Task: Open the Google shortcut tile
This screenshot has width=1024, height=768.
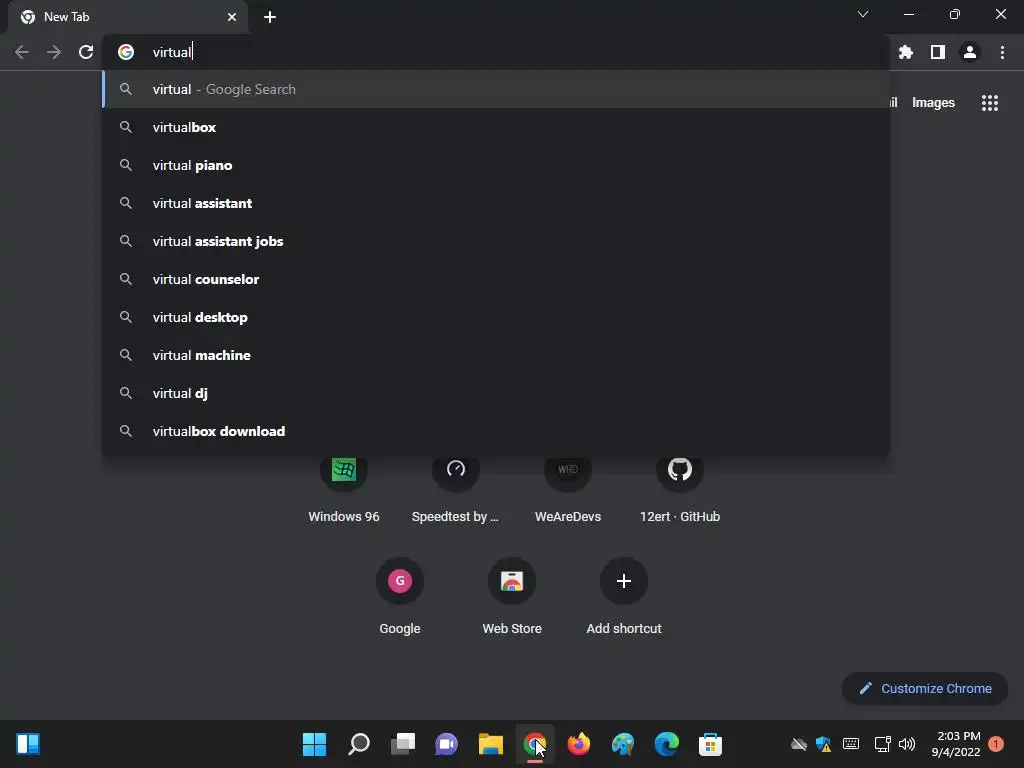Action: [x=400, y=596]
